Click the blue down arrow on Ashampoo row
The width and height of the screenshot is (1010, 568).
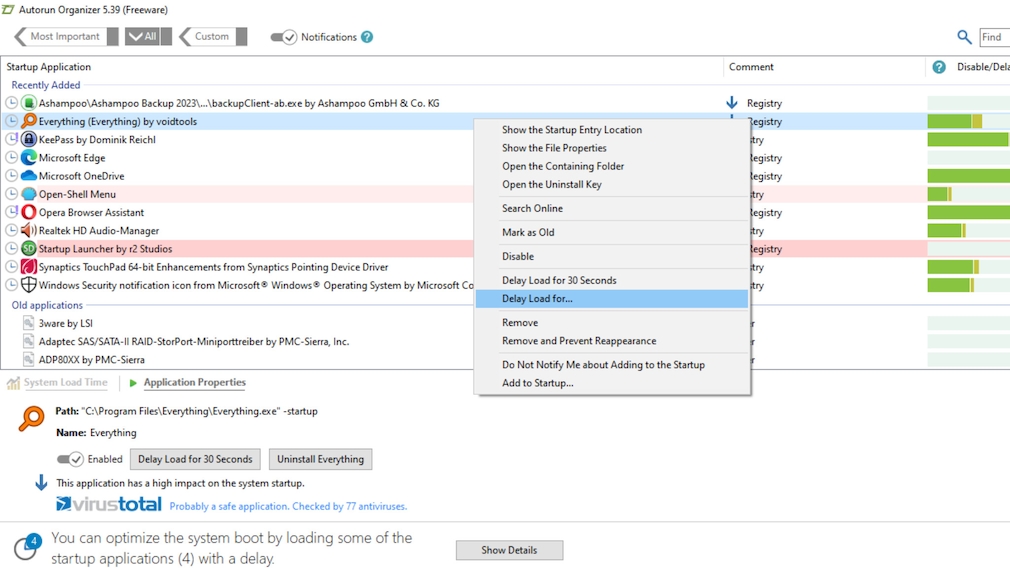click(x=732, y=102)
